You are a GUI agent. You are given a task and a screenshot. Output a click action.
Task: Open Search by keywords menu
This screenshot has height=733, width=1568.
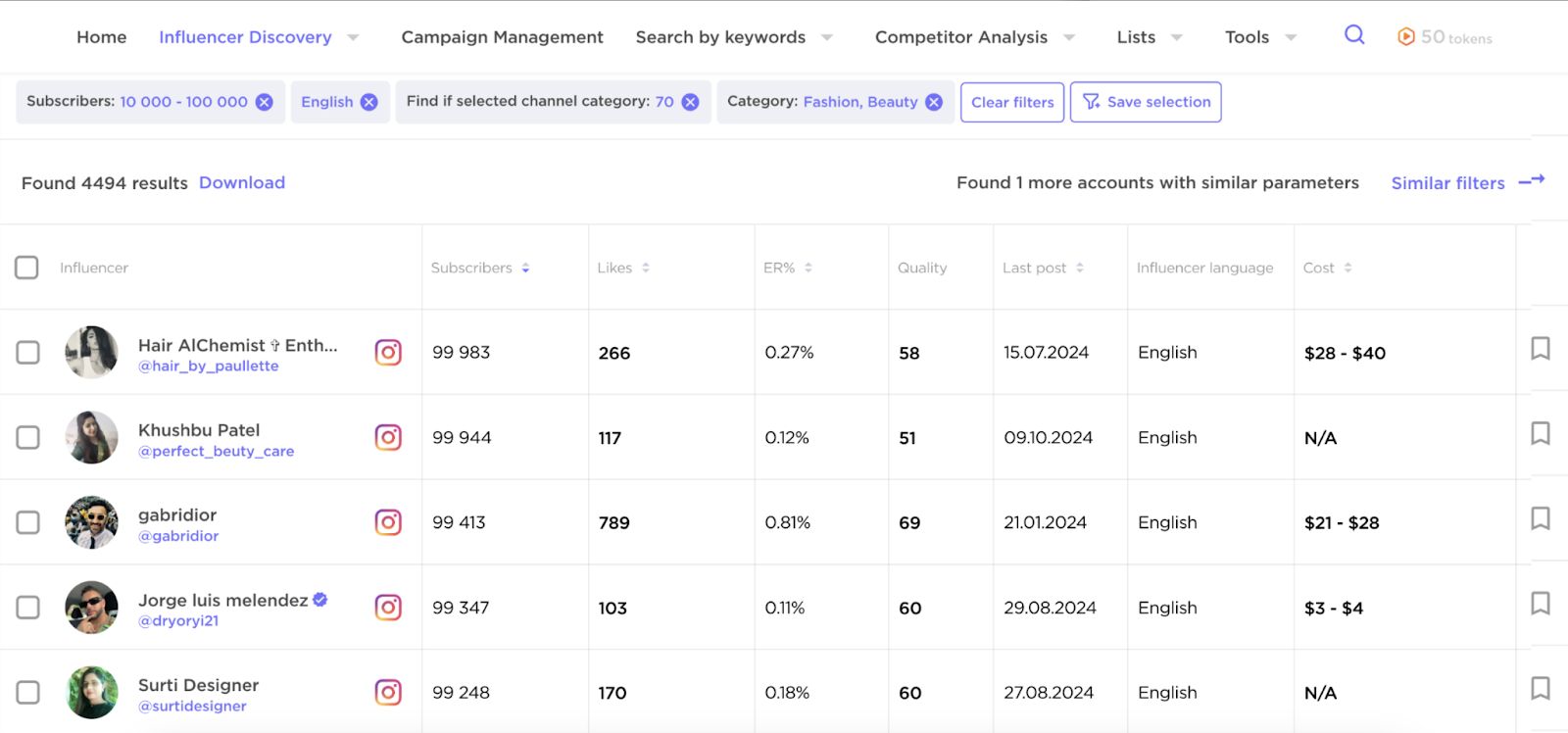point(720,37)
